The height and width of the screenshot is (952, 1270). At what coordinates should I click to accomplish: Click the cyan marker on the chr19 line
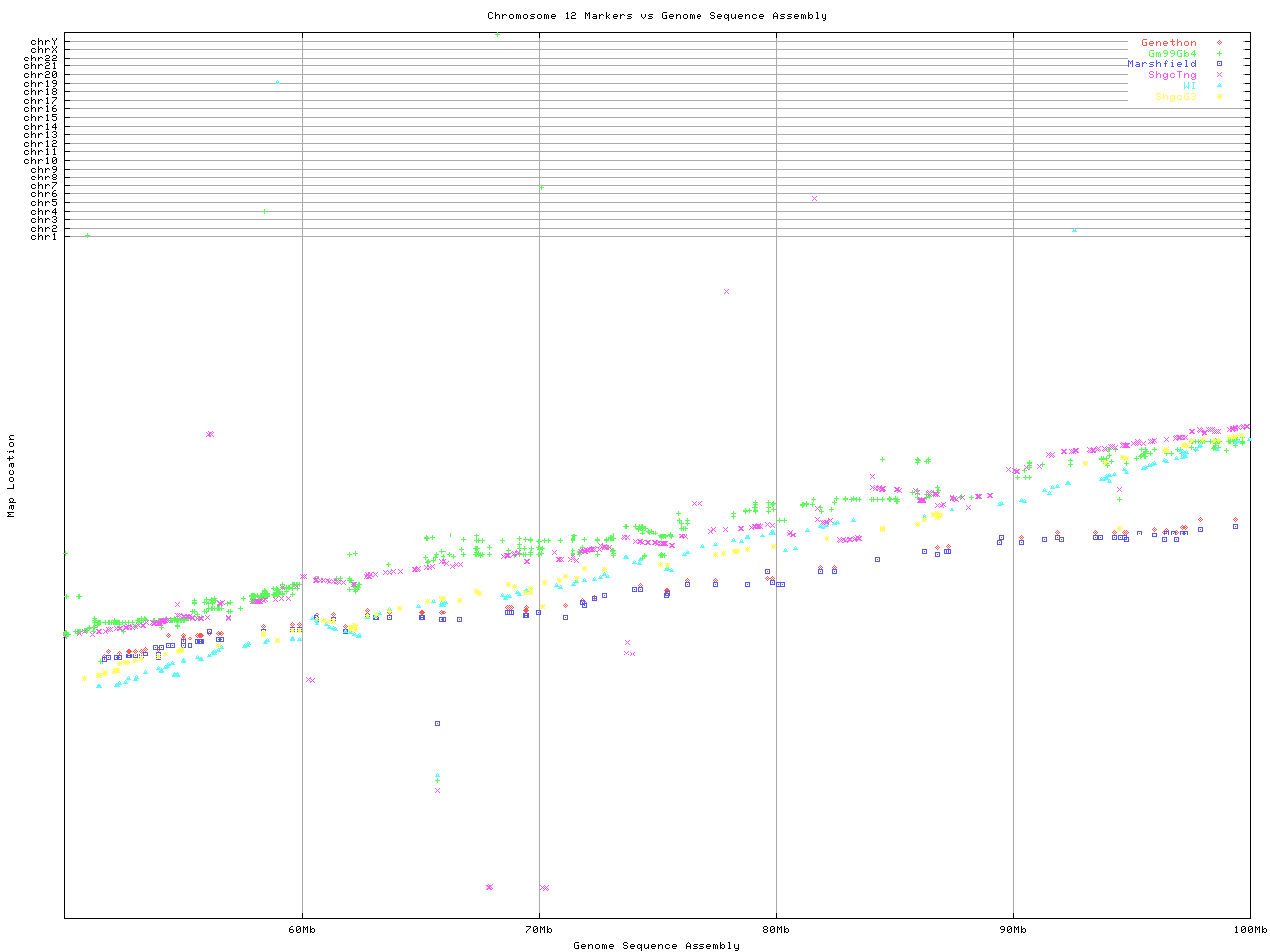pyautogui.click(x=277, y=83)
